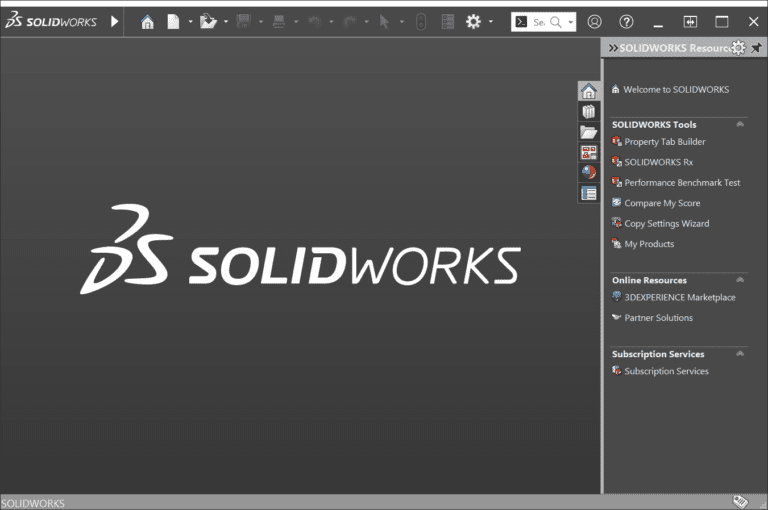The image size is (768, 510).
Task: Click the search magnifier icon
Action: (556, 22)
